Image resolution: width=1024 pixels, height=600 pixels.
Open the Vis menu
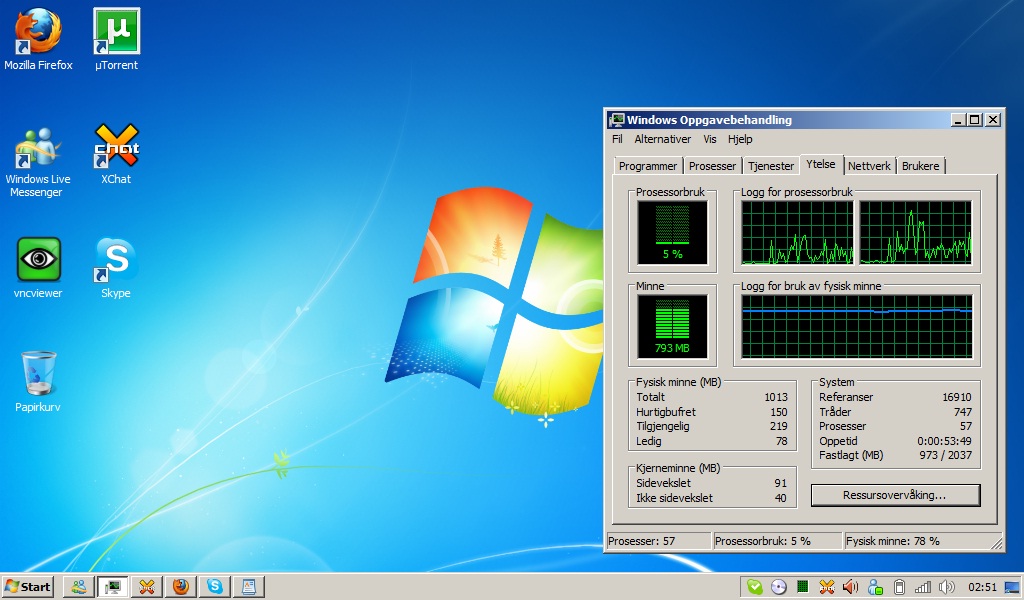(710, 139)
